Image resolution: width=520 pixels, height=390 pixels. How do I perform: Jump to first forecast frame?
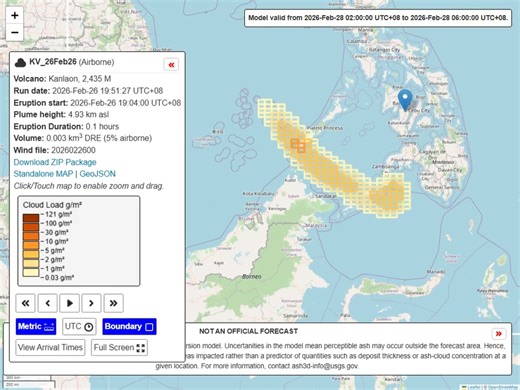tap(25, 303)
